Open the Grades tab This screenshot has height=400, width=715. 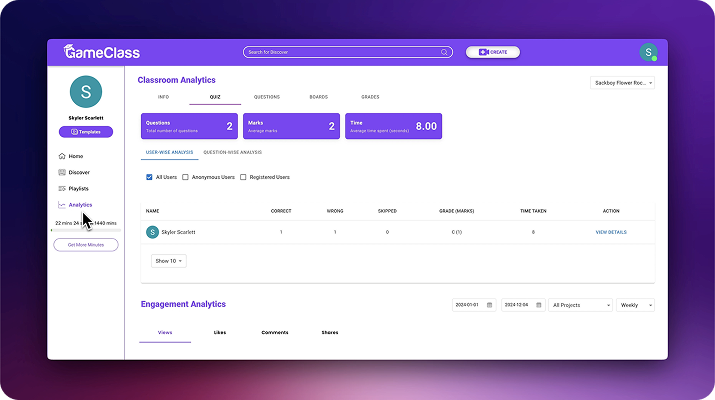pyautogui.click(x=370, y=97)
